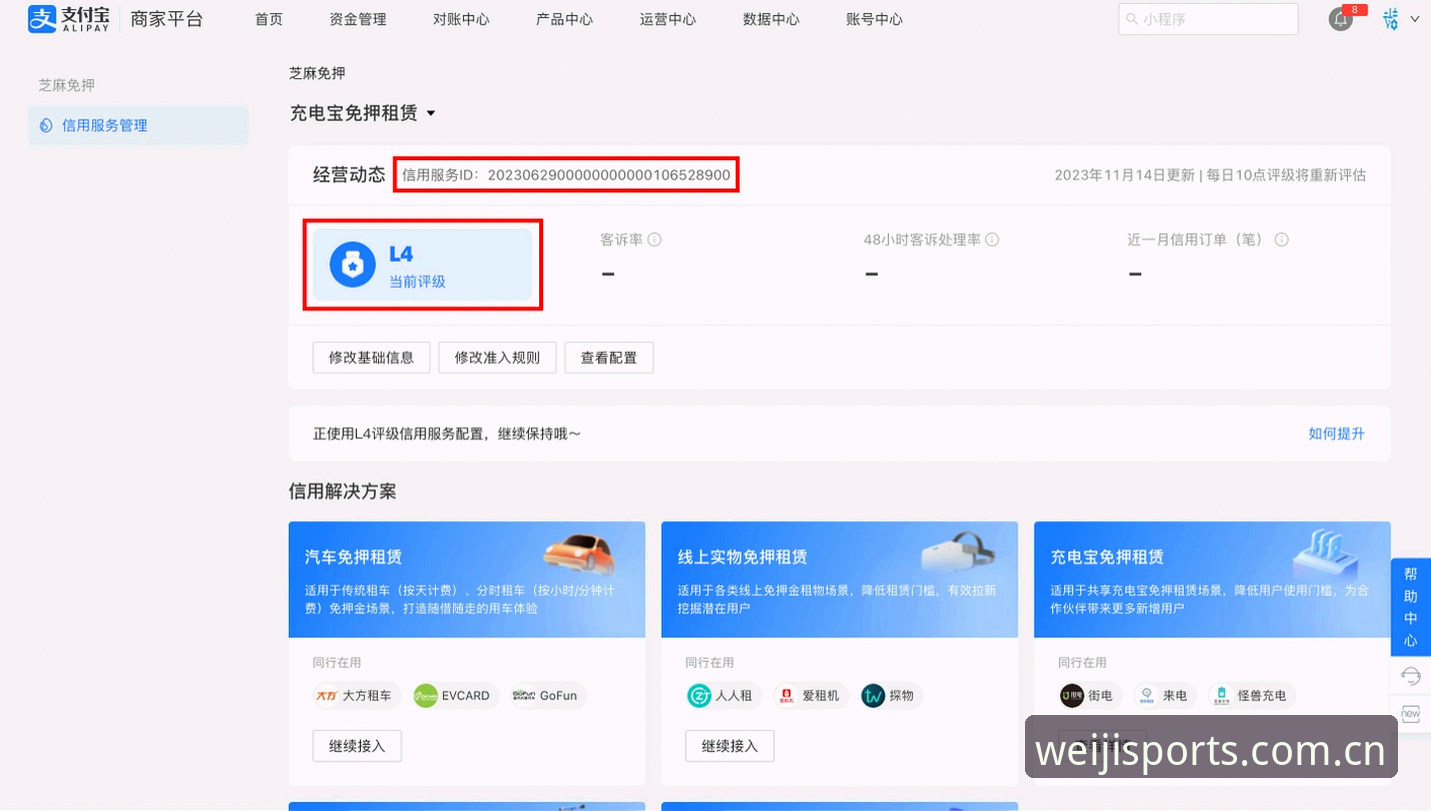The image size is (1431, 811).
Task: Click the 探物 logo icon
Action: [x=873, y=695]
